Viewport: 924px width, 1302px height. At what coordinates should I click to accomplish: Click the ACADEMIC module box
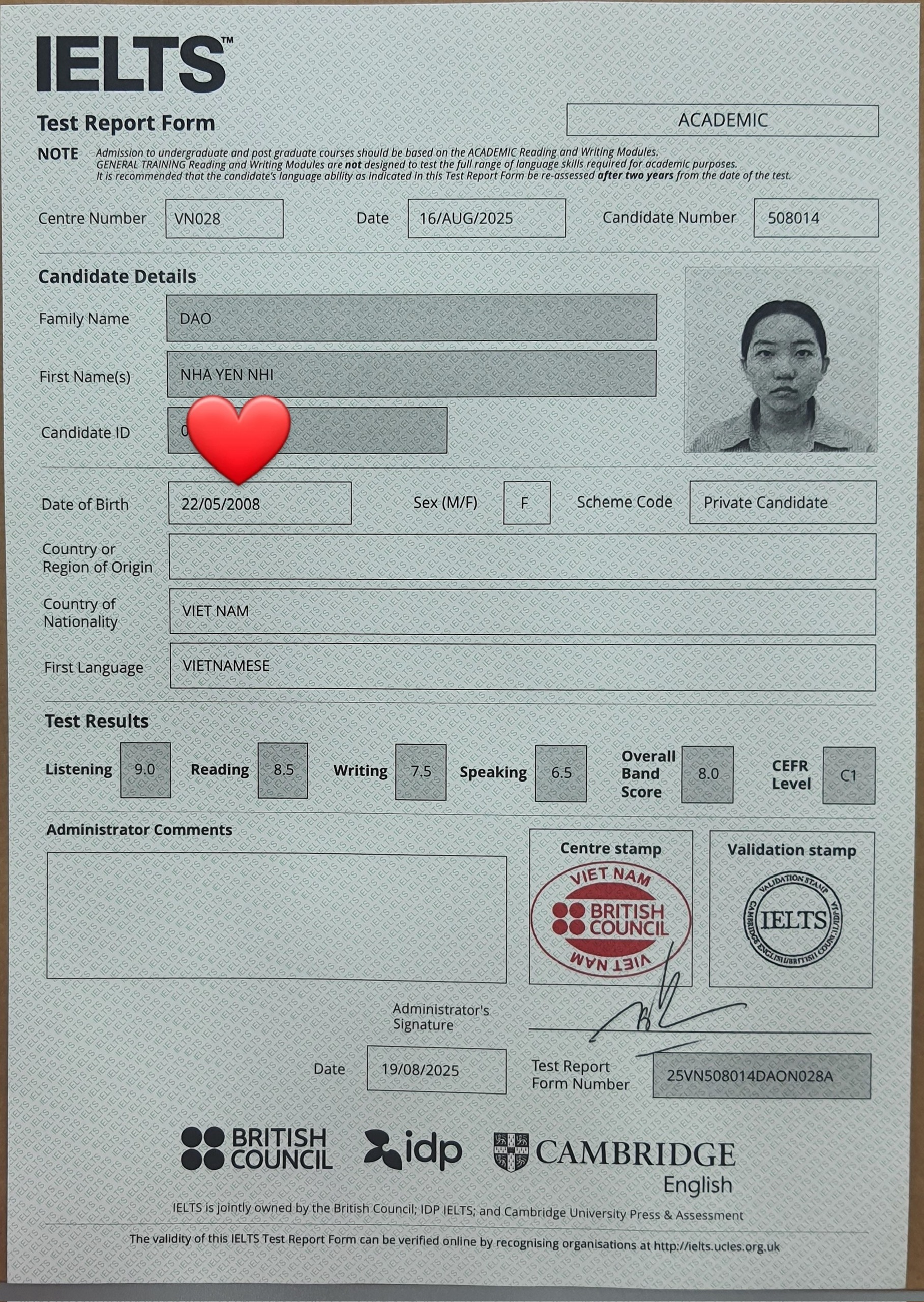[x=723, y=120]
